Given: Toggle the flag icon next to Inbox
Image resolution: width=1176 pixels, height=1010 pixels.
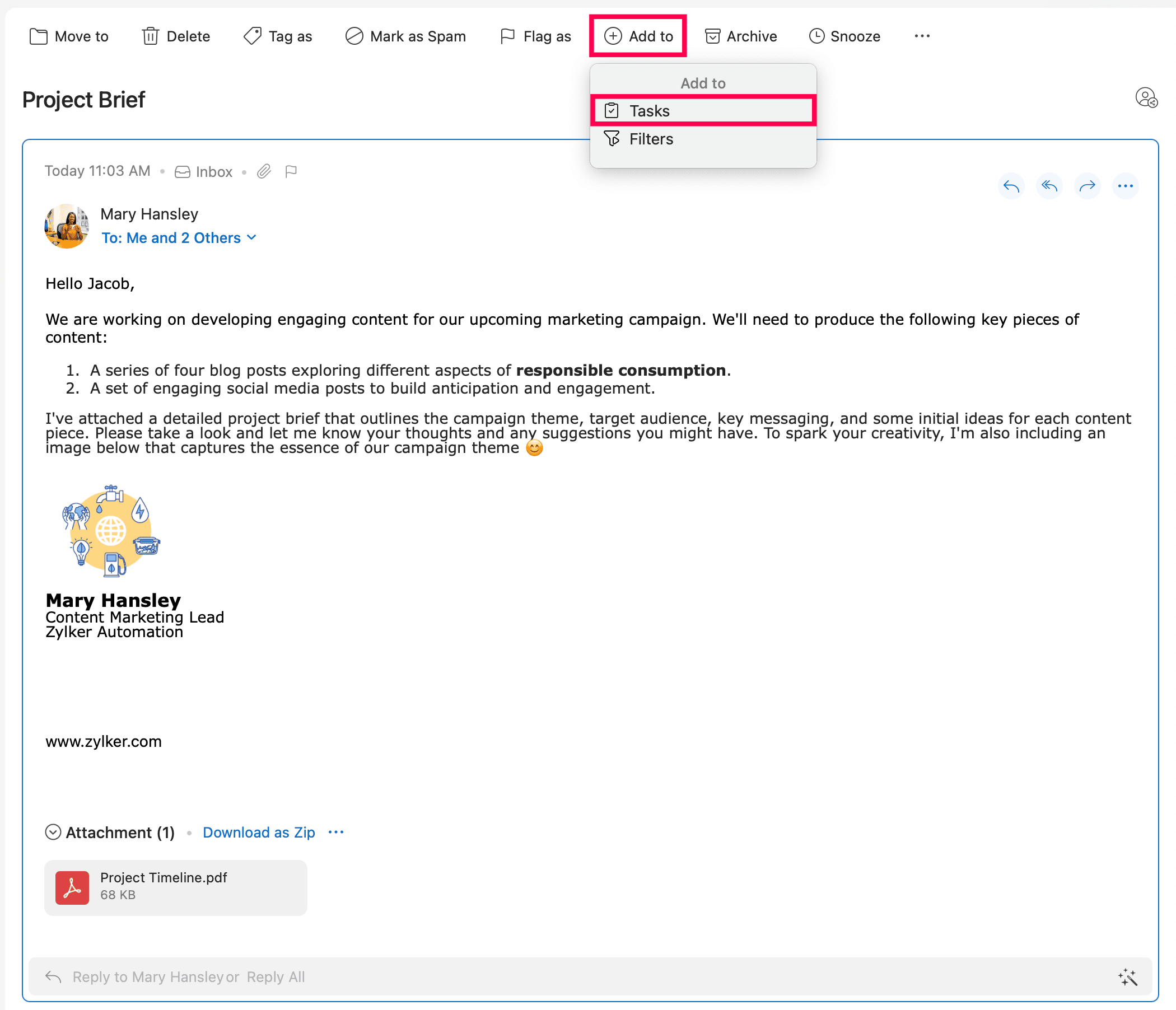Looking at the screenshot, I should (291, 171).
